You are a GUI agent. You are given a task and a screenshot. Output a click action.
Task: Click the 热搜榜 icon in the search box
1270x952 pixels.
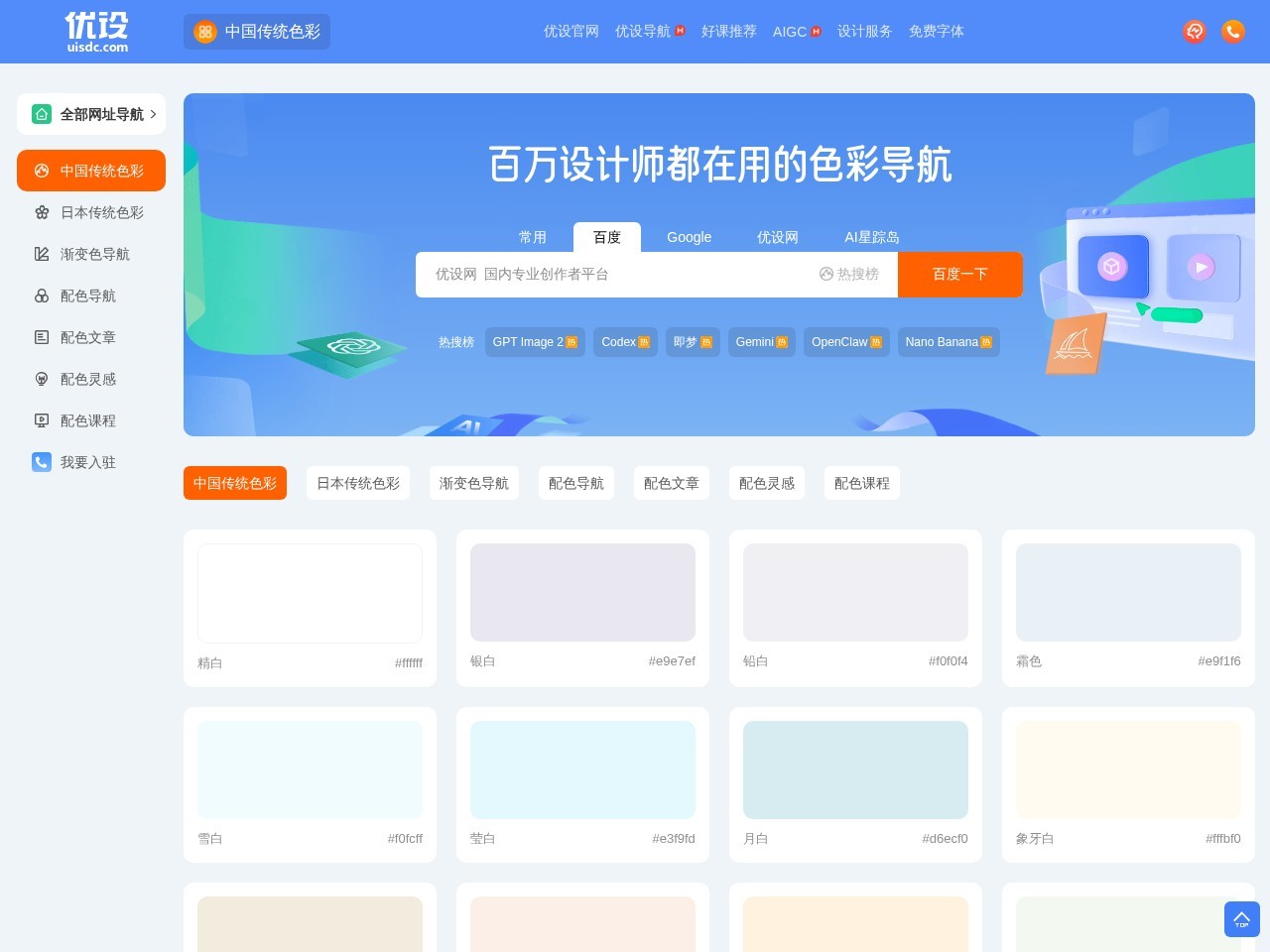[x=826, y=274]
